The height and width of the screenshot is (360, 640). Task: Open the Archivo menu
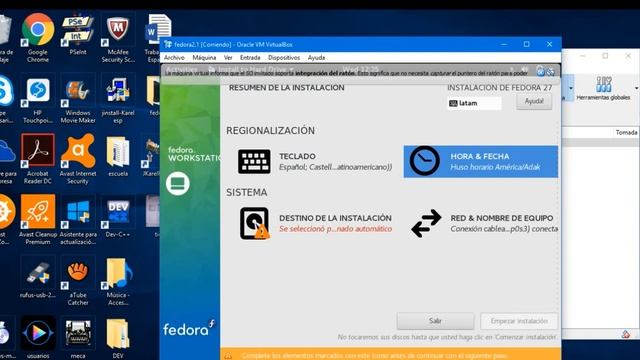tap(174, 58)
